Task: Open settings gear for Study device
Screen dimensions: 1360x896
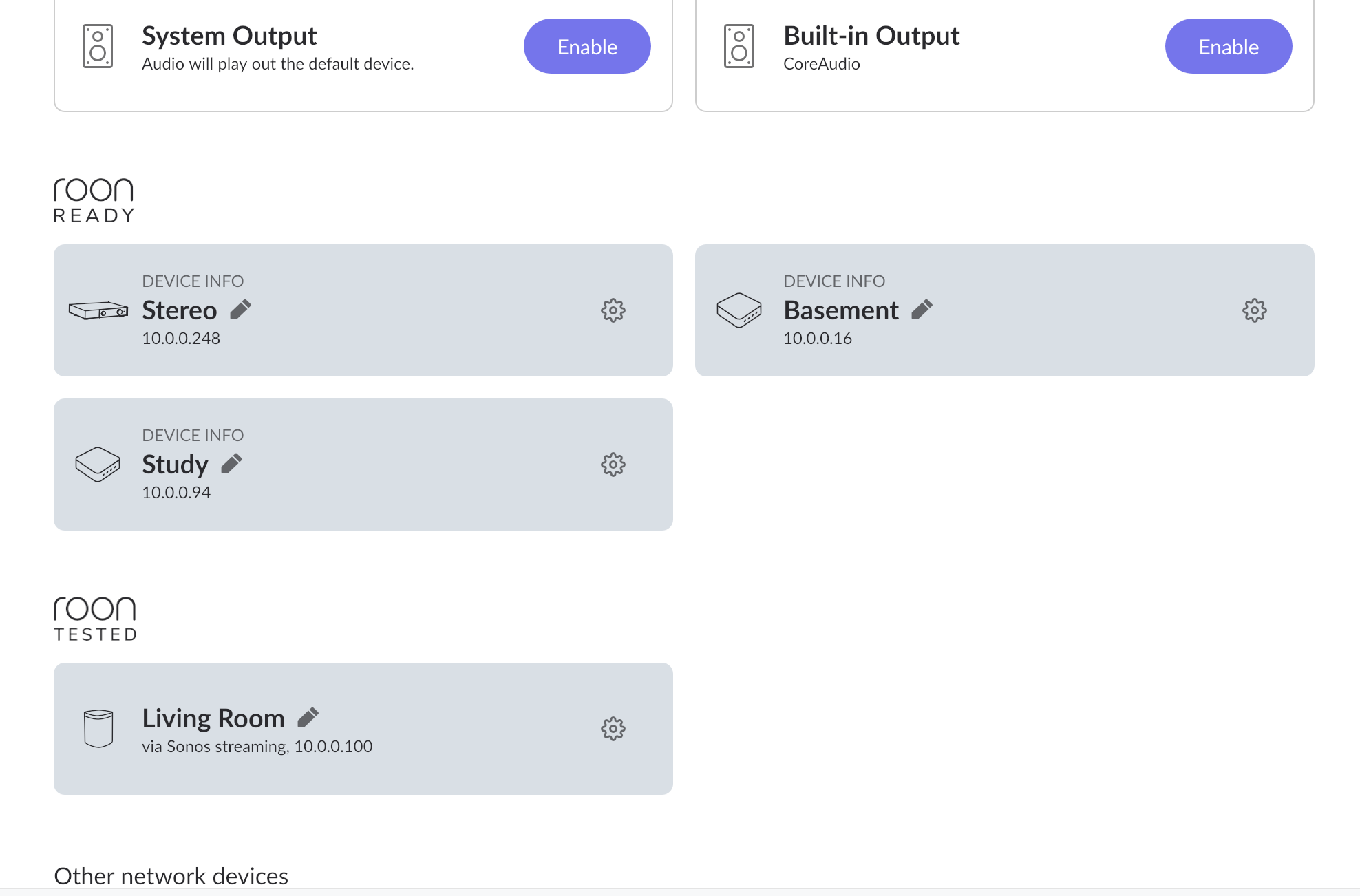Action: 613,465
